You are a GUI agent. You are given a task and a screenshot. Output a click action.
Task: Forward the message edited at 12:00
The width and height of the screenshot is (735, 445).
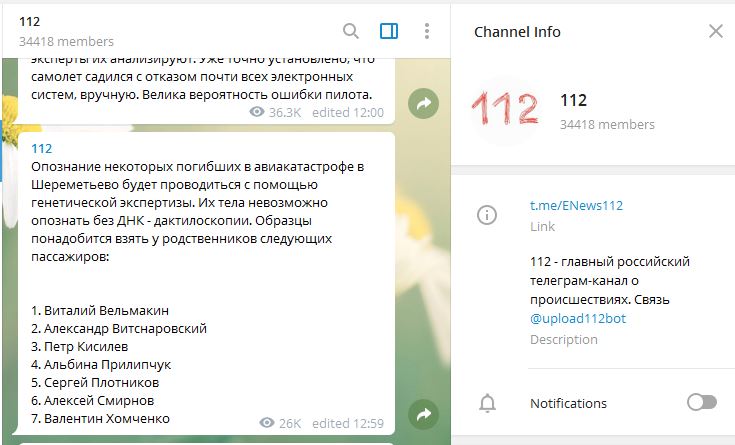tap(423, 103)
